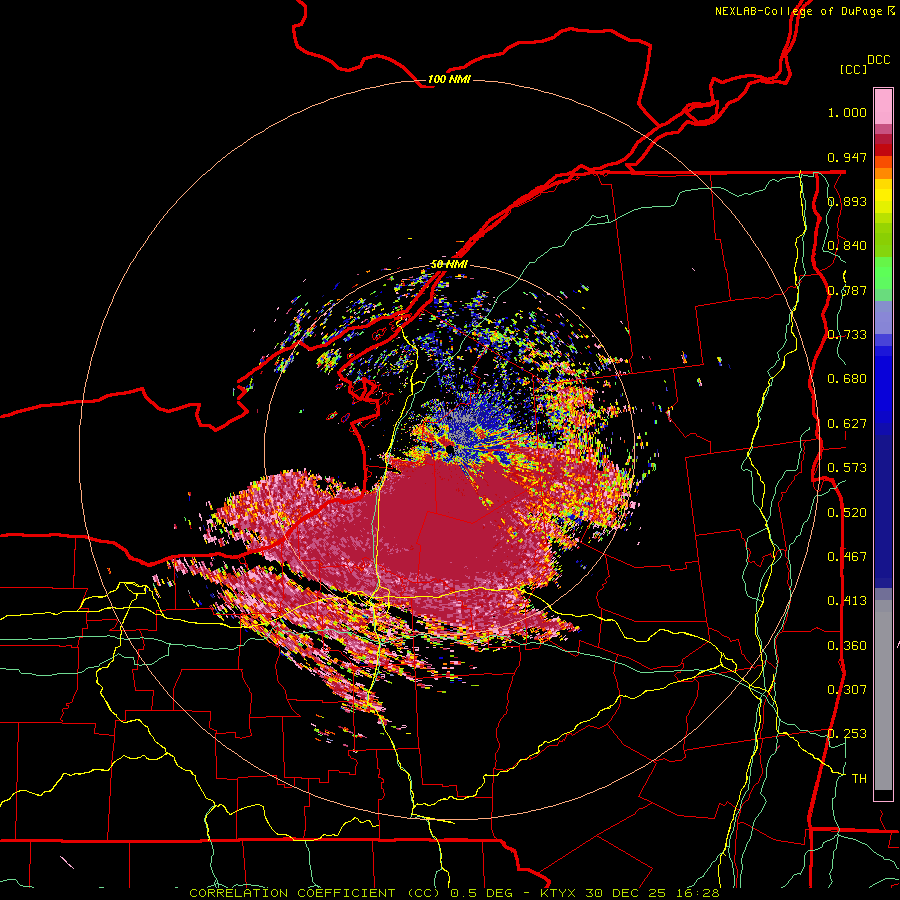Image resolution: width=900 pixels, height=900 pixels.
Task: Click the 0.520 scale value
Action: click(847, 512)
